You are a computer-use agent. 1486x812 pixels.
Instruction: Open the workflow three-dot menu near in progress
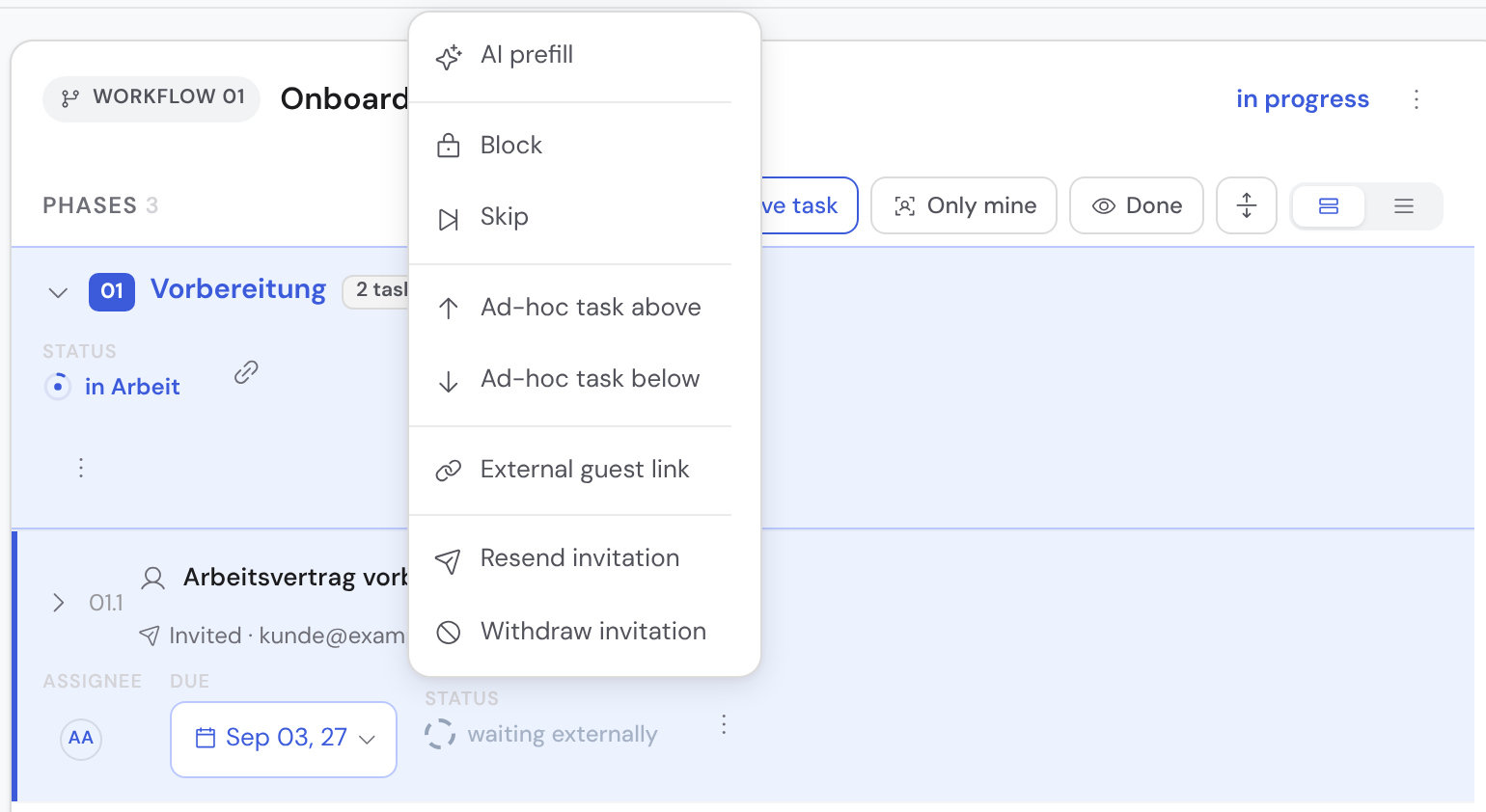click(x=1417, y=99)
